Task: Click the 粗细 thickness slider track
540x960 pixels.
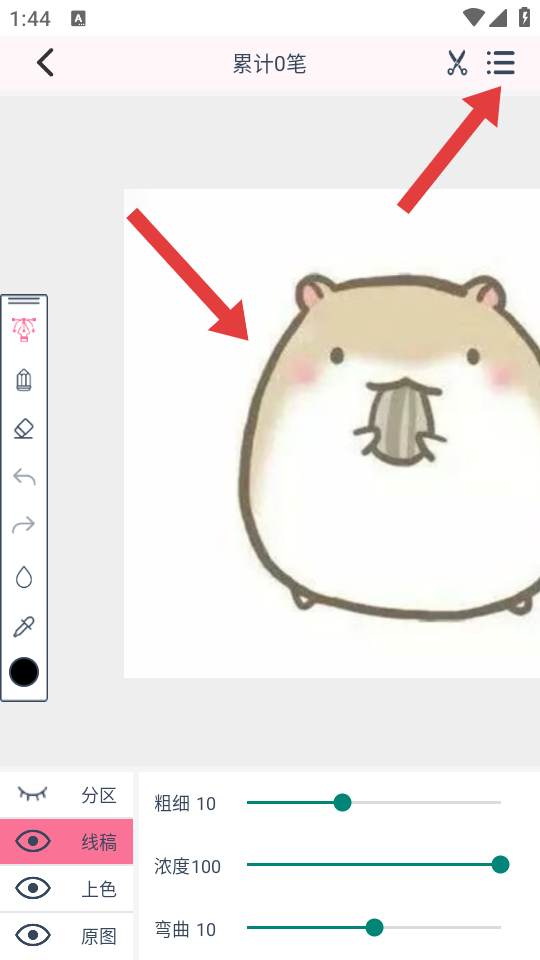Action: click(x=373, y=802)
